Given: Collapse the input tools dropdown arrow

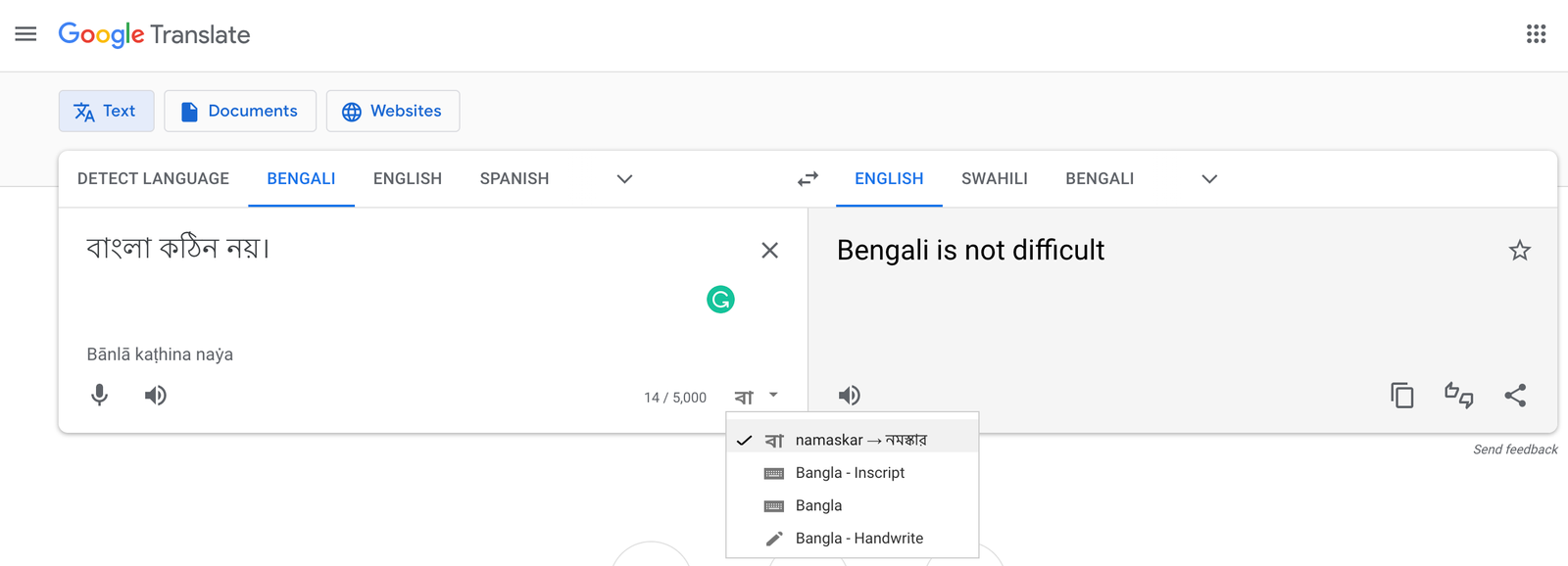Looking at the screenshot, I should pyautogui.click(x=773, y=396).
